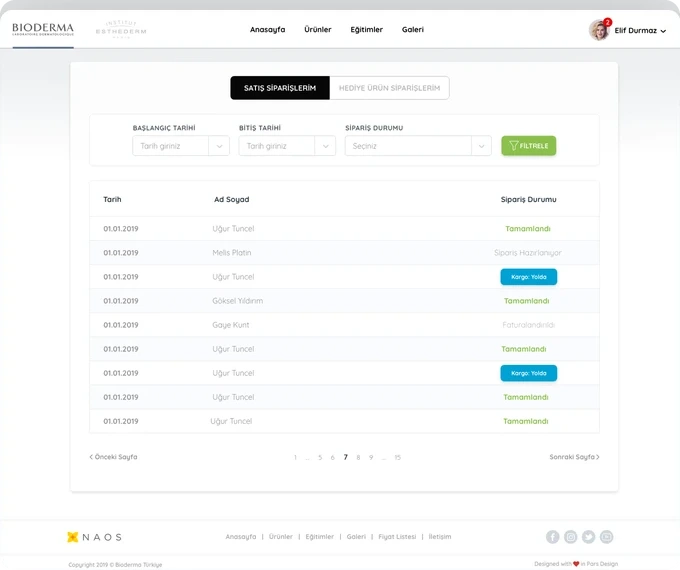Go to page 15 in pagination

coord(398,457)
